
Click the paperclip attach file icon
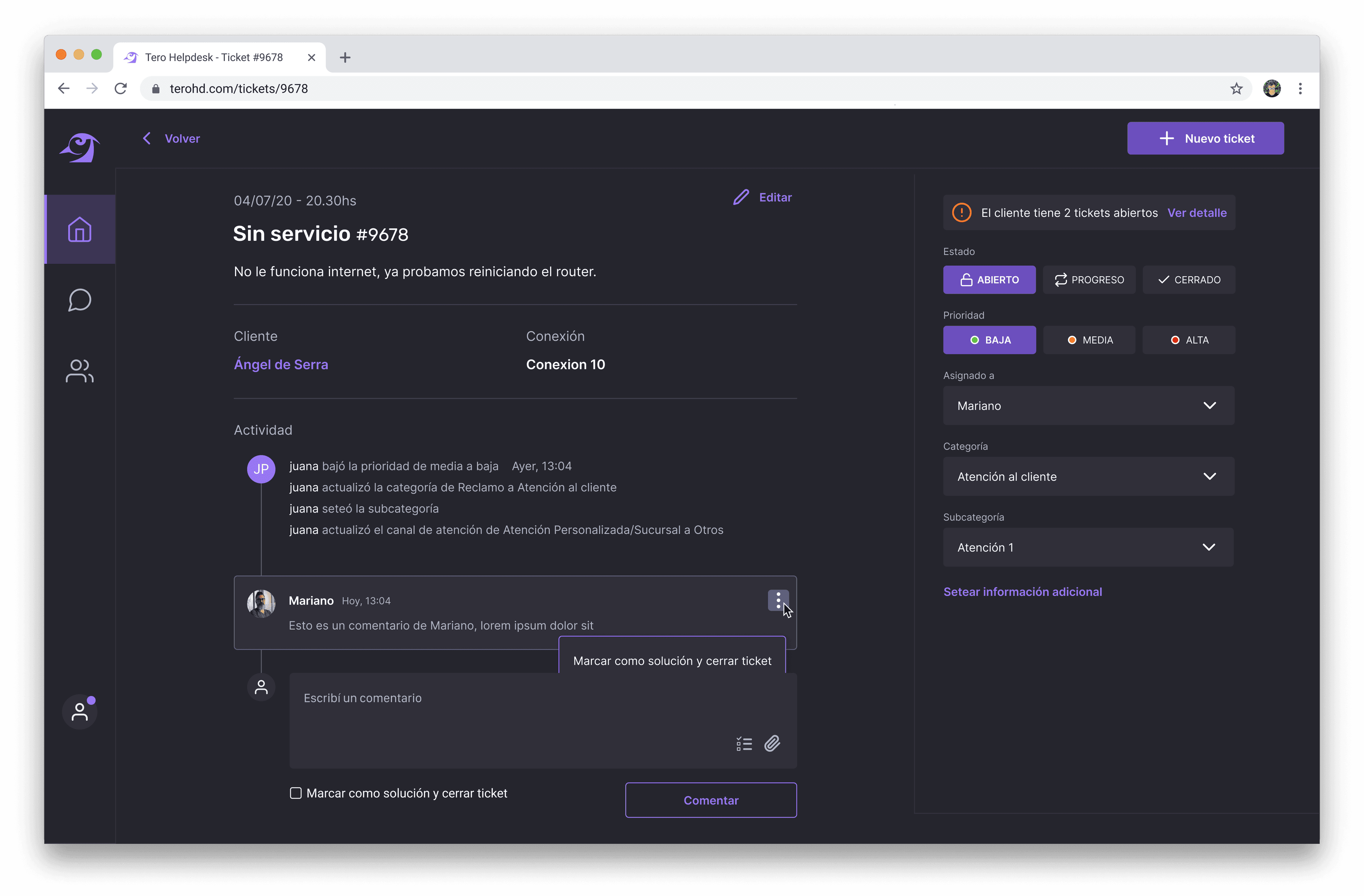point(772,744)
